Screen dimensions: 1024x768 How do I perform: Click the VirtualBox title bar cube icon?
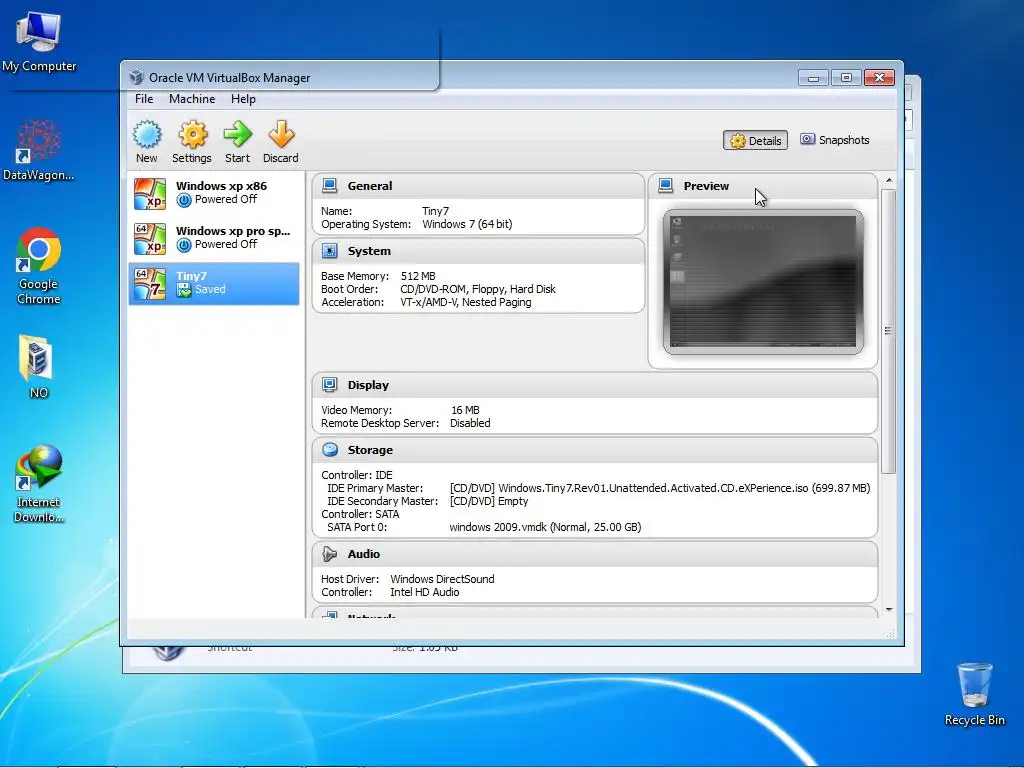click(x=136, y=77)
